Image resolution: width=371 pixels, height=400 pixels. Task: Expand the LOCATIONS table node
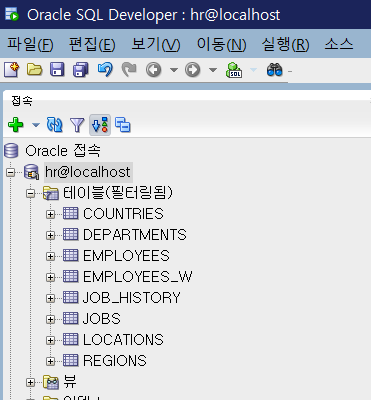click(x=50, y=340)
